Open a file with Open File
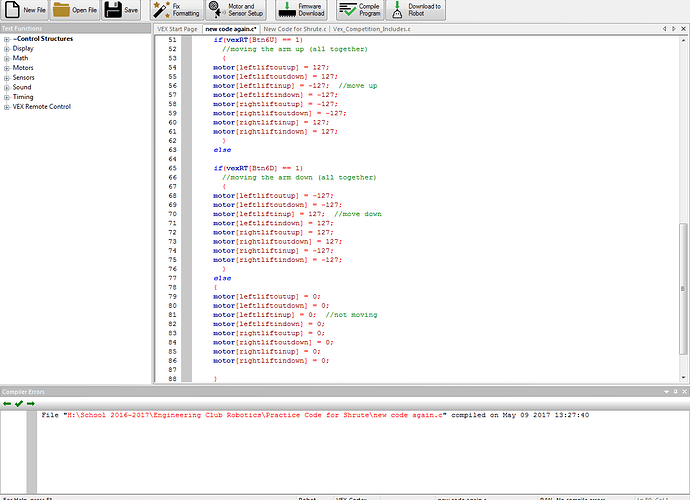 pos(75,10)
